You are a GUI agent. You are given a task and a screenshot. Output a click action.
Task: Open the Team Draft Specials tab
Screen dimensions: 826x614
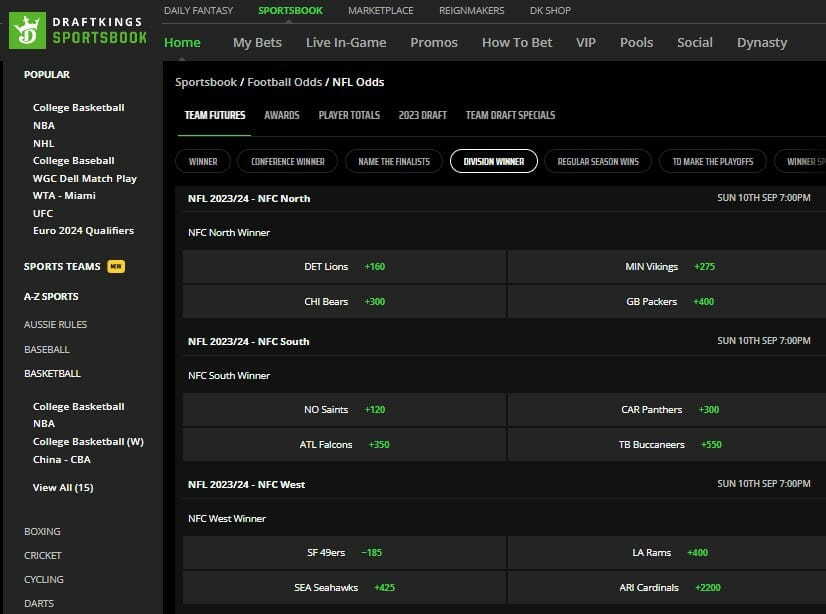pos(510,115)
